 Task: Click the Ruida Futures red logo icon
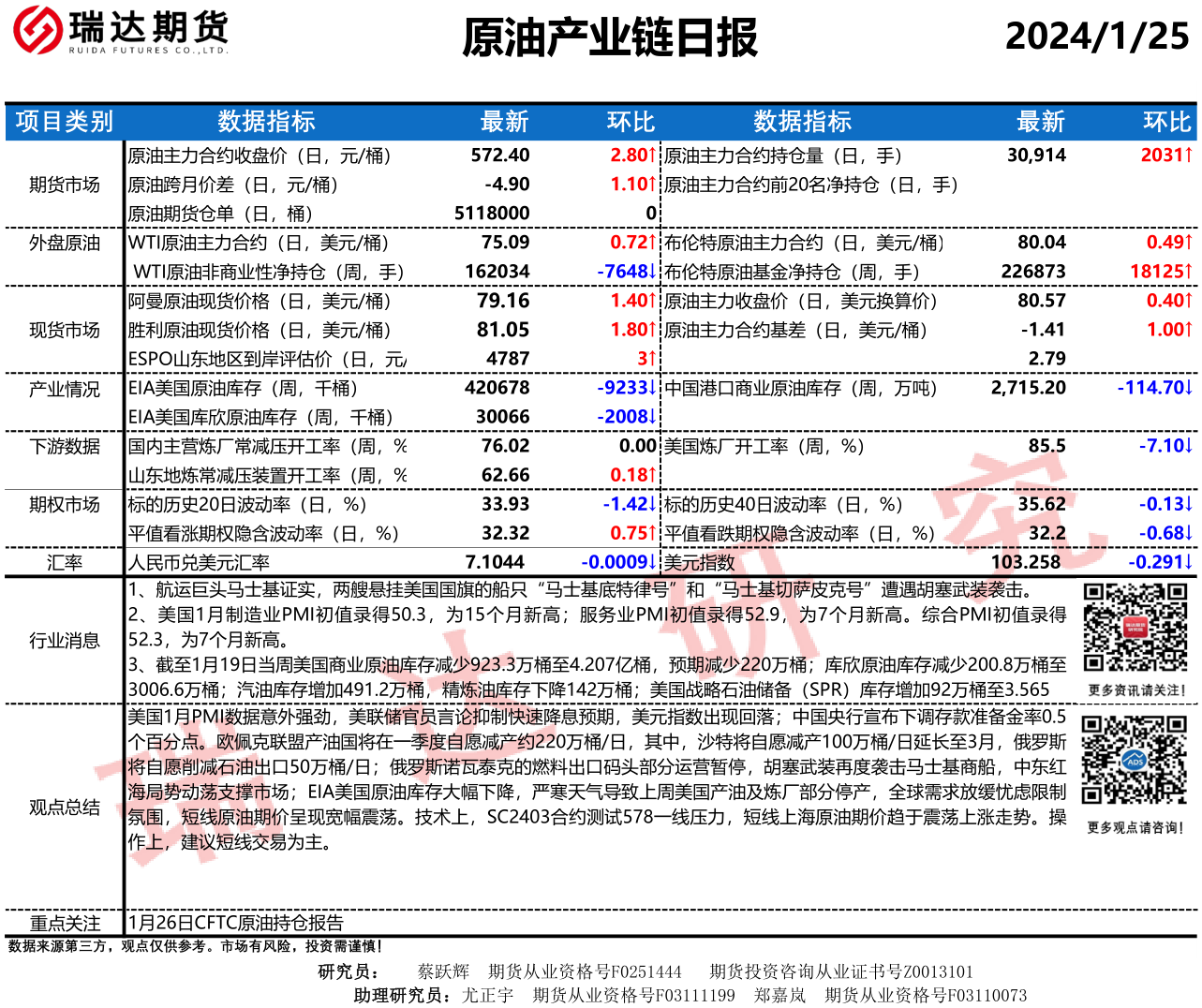[37, 30]
